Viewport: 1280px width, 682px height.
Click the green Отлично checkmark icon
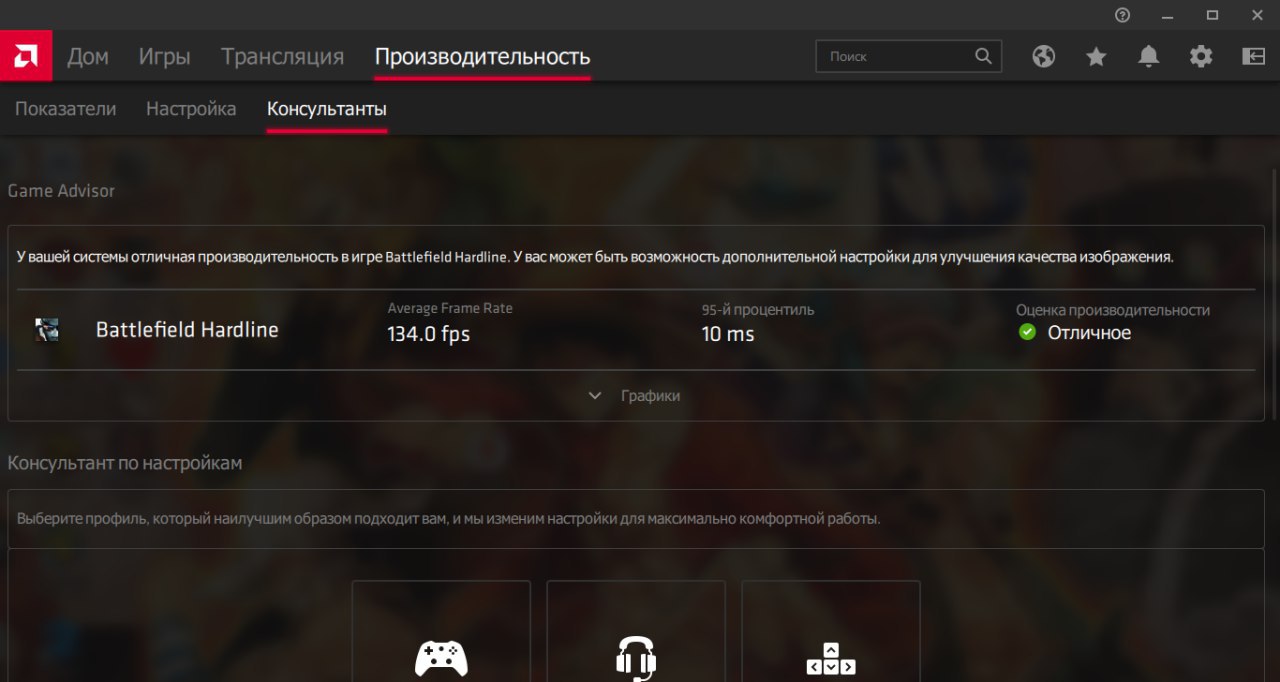coord(1027,332)
